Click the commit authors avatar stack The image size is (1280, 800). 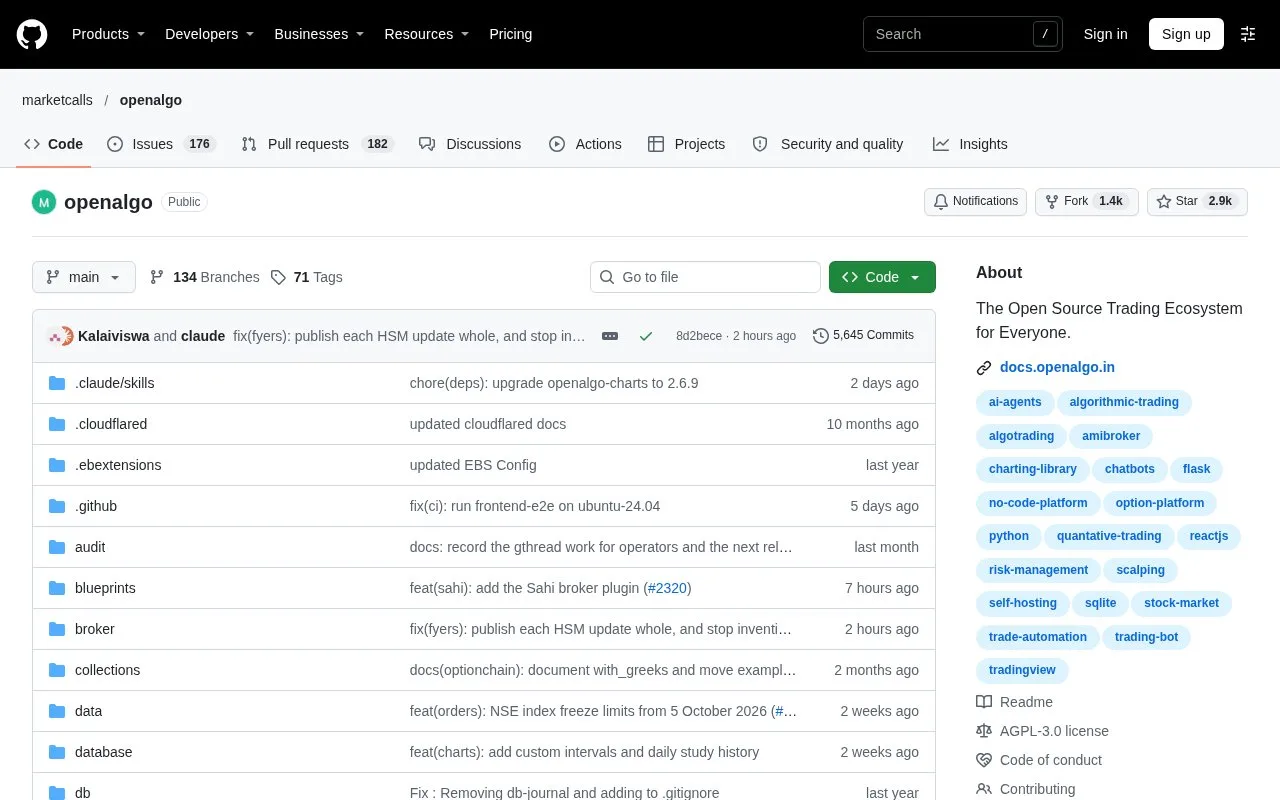coord(60,336)
